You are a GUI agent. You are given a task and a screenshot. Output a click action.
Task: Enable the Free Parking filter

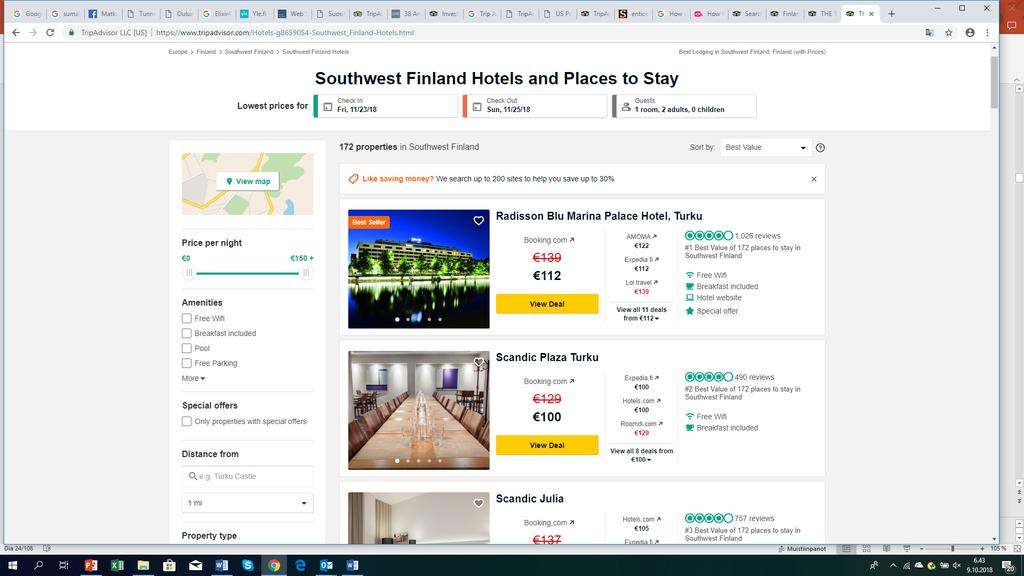[187, 364]
